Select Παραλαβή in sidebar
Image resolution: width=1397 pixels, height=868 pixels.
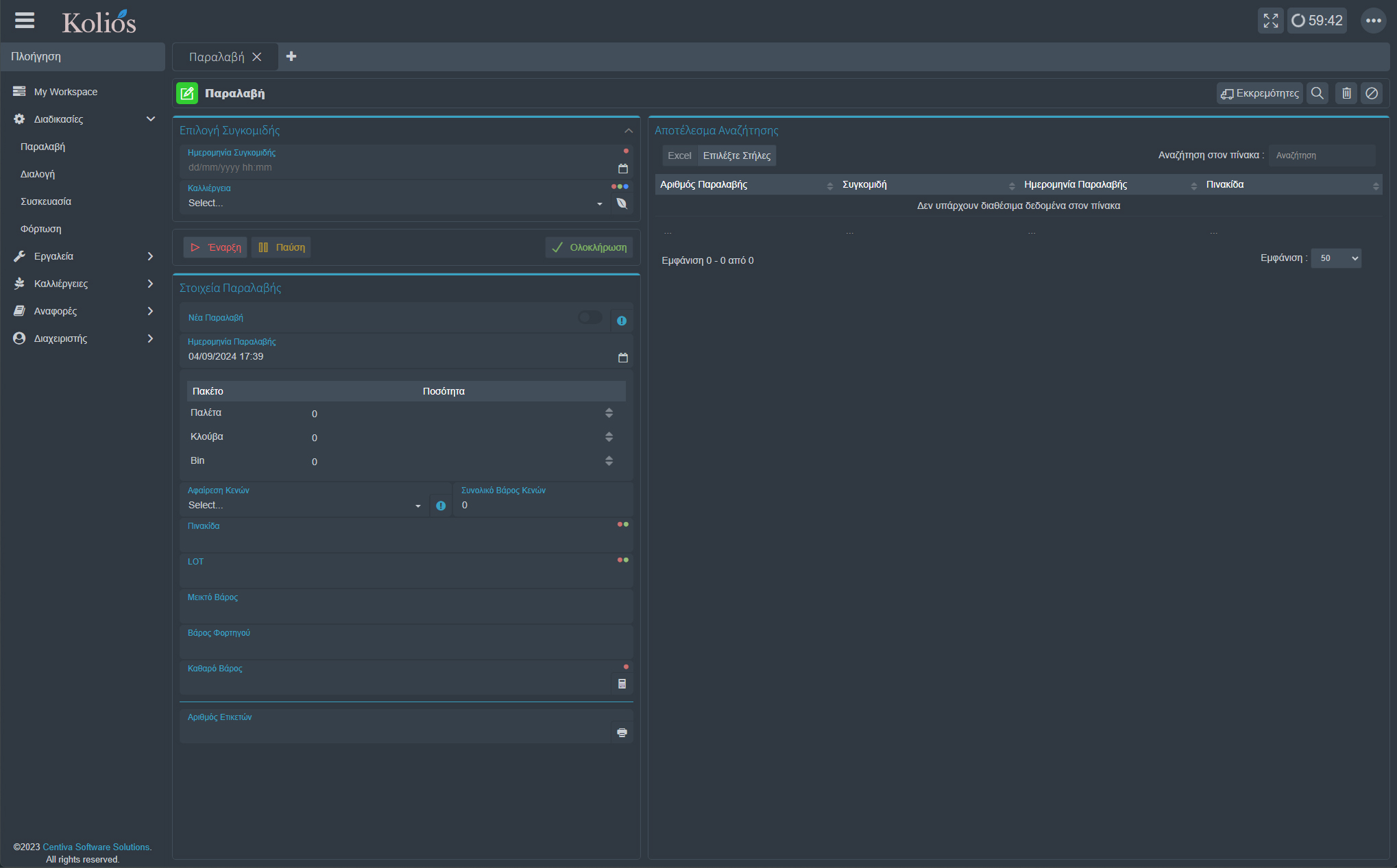[x=42, y=147]
